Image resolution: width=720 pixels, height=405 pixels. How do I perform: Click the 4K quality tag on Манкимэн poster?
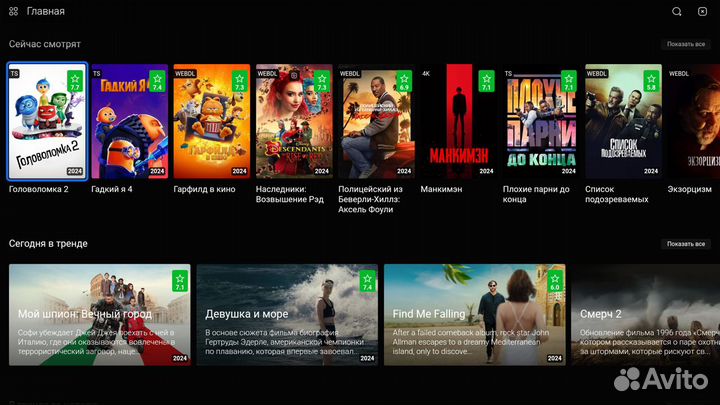[426, 73]
